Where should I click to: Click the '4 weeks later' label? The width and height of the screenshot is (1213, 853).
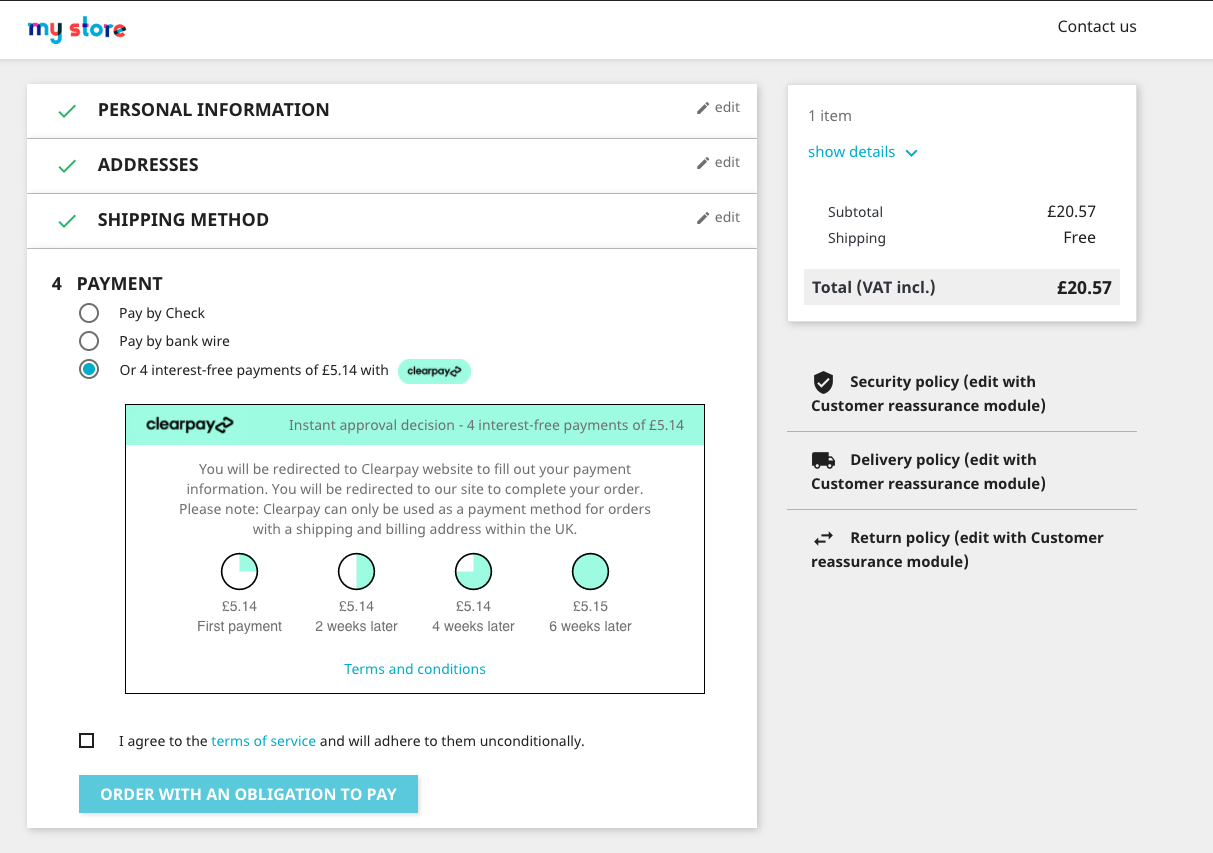473,626
